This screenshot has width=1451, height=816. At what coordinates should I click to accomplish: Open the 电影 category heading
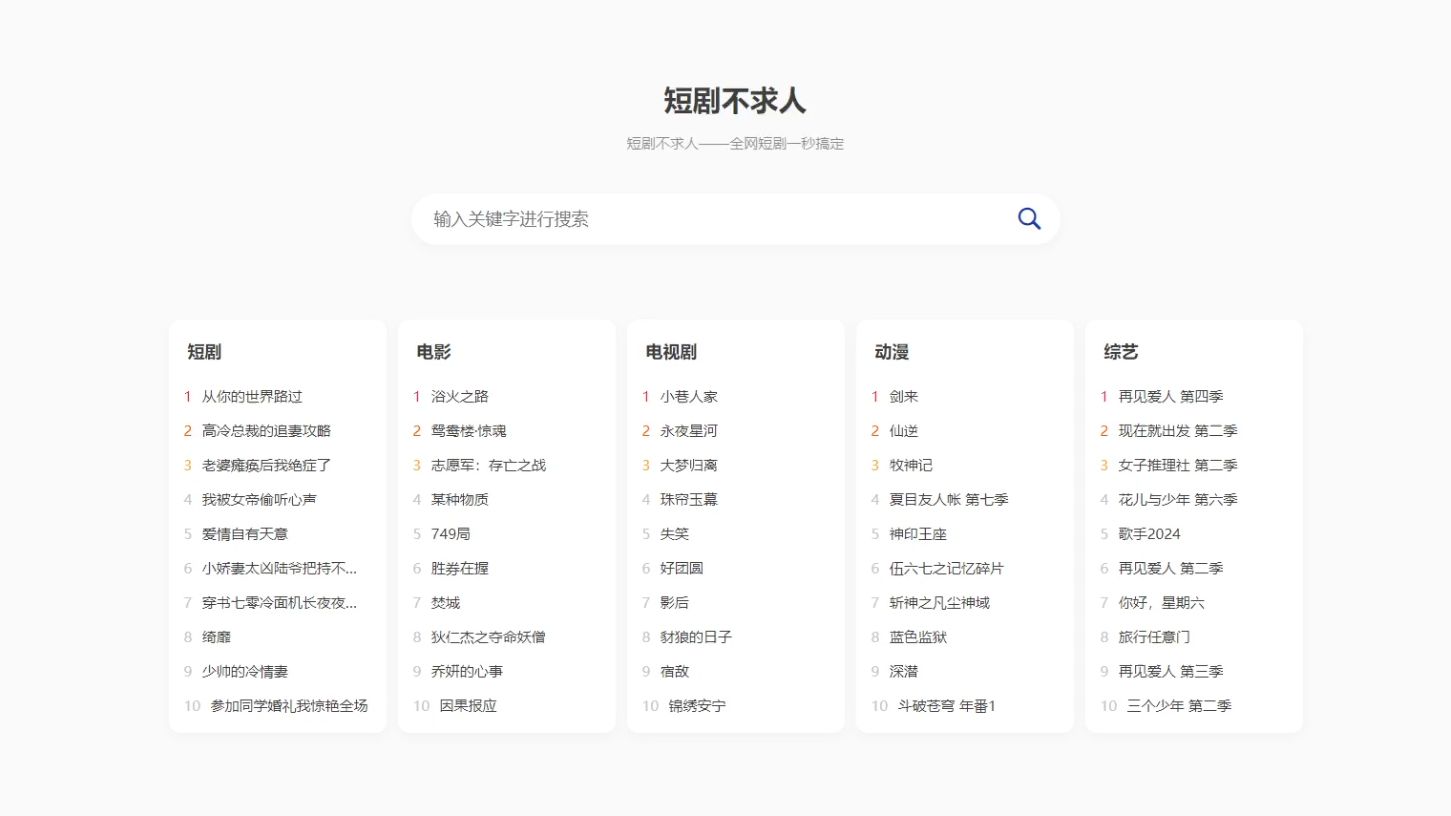(434, 352)
